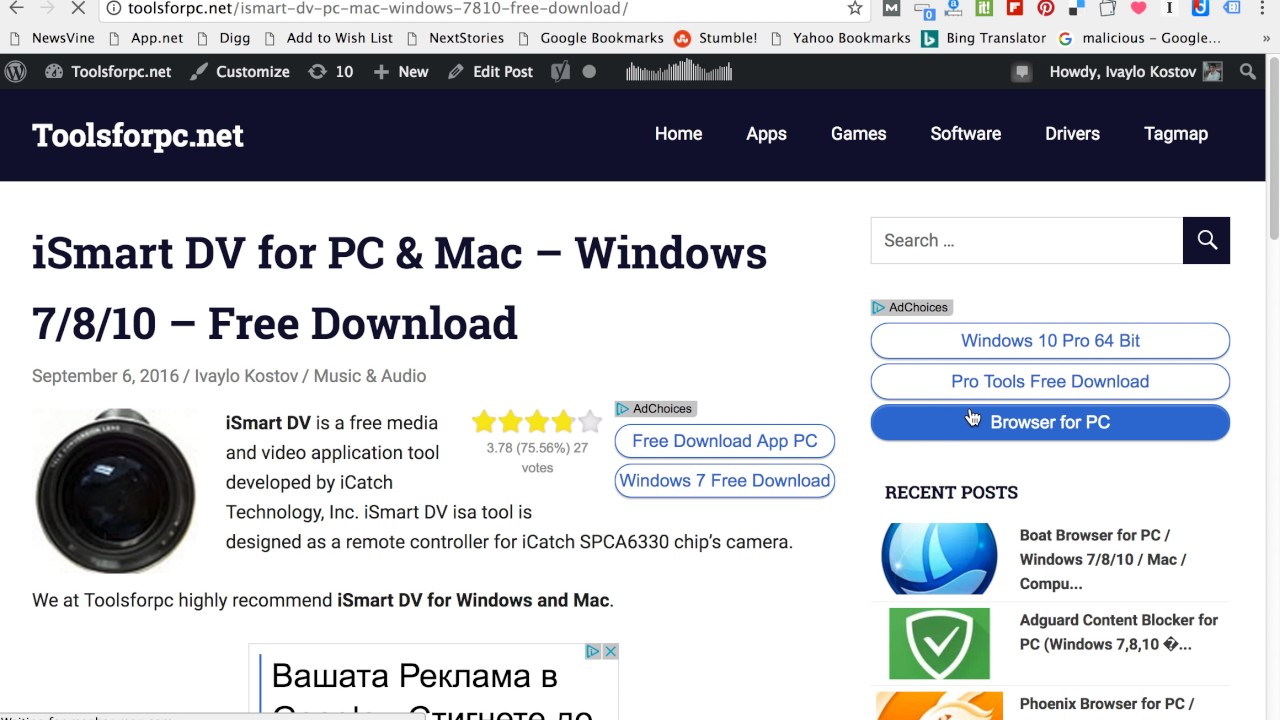Go back with the browser back arrow

pos(16,8)
